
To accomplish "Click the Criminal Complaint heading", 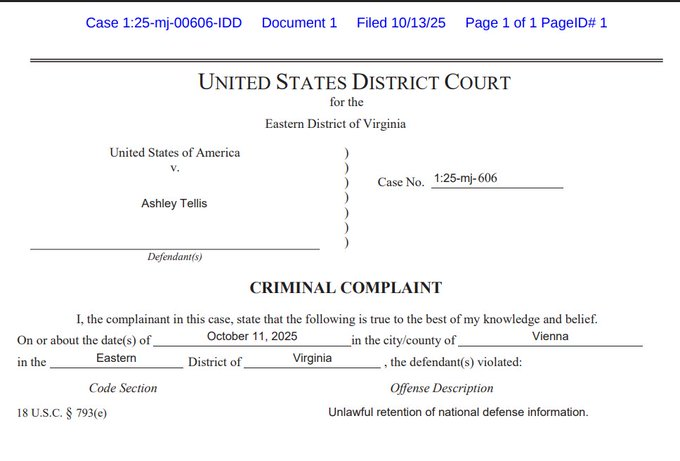I will click(346, 288).
